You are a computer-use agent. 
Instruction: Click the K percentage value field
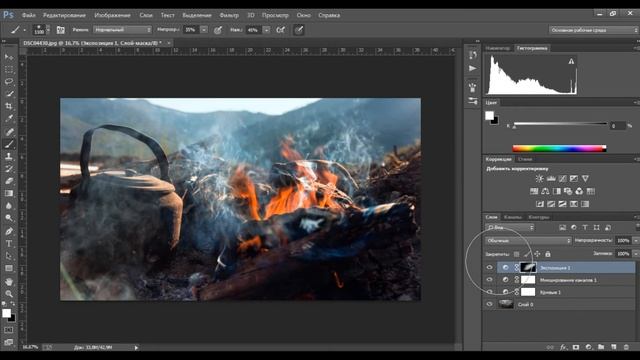click(618, 126)
